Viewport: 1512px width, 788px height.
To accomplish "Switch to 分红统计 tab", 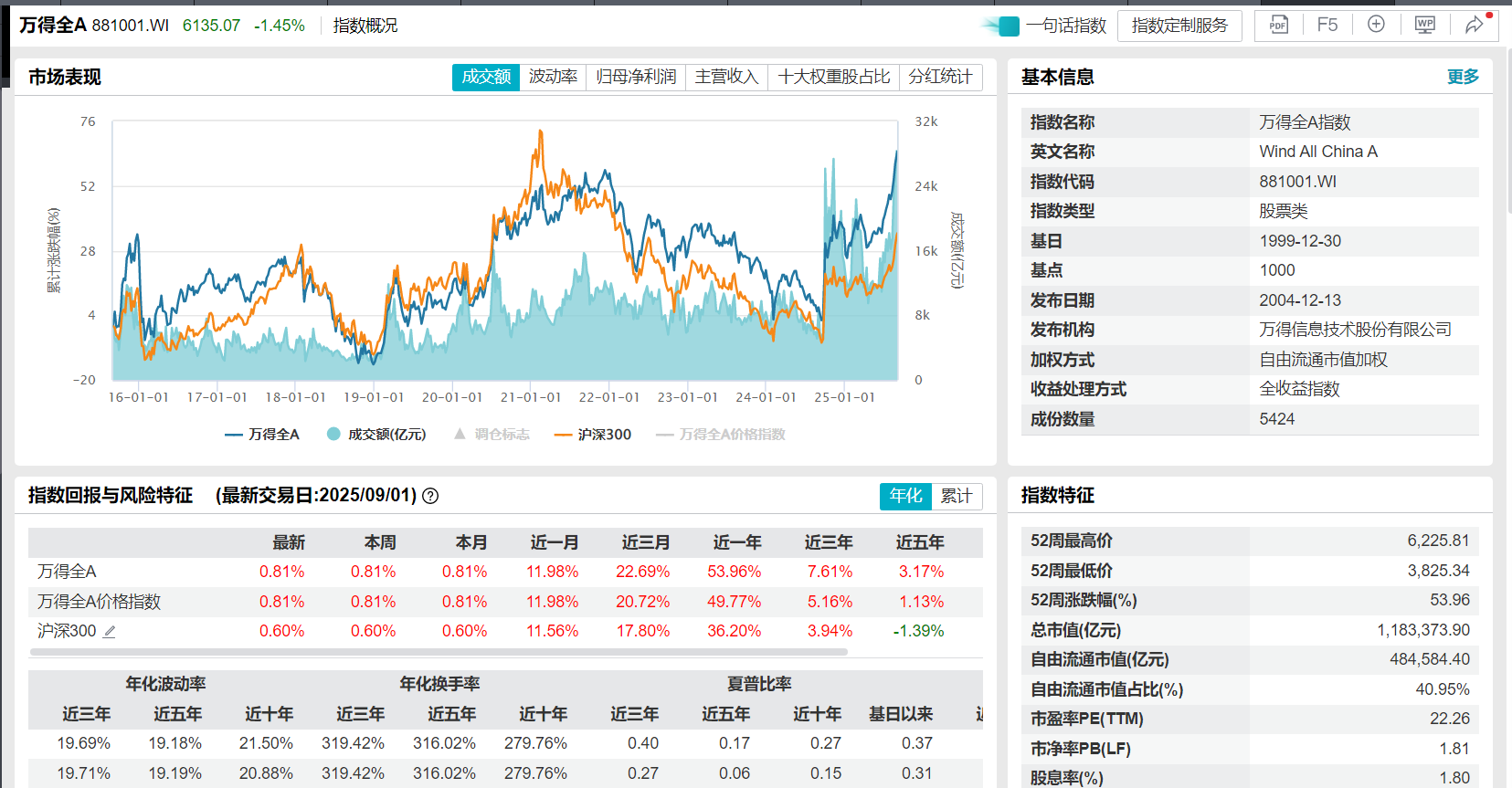I will pyautogui.click(x=940, y=77).
